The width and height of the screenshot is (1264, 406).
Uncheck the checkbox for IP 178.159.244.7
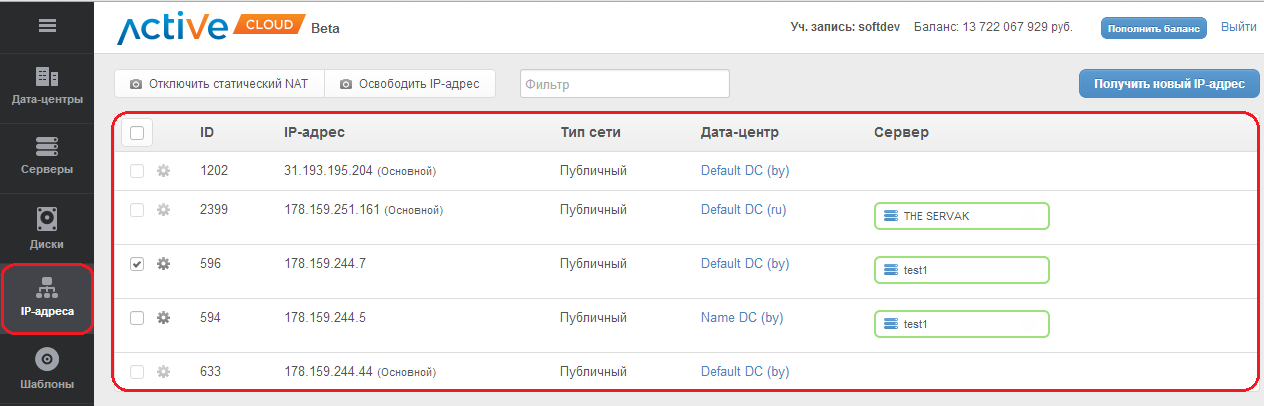137,264
